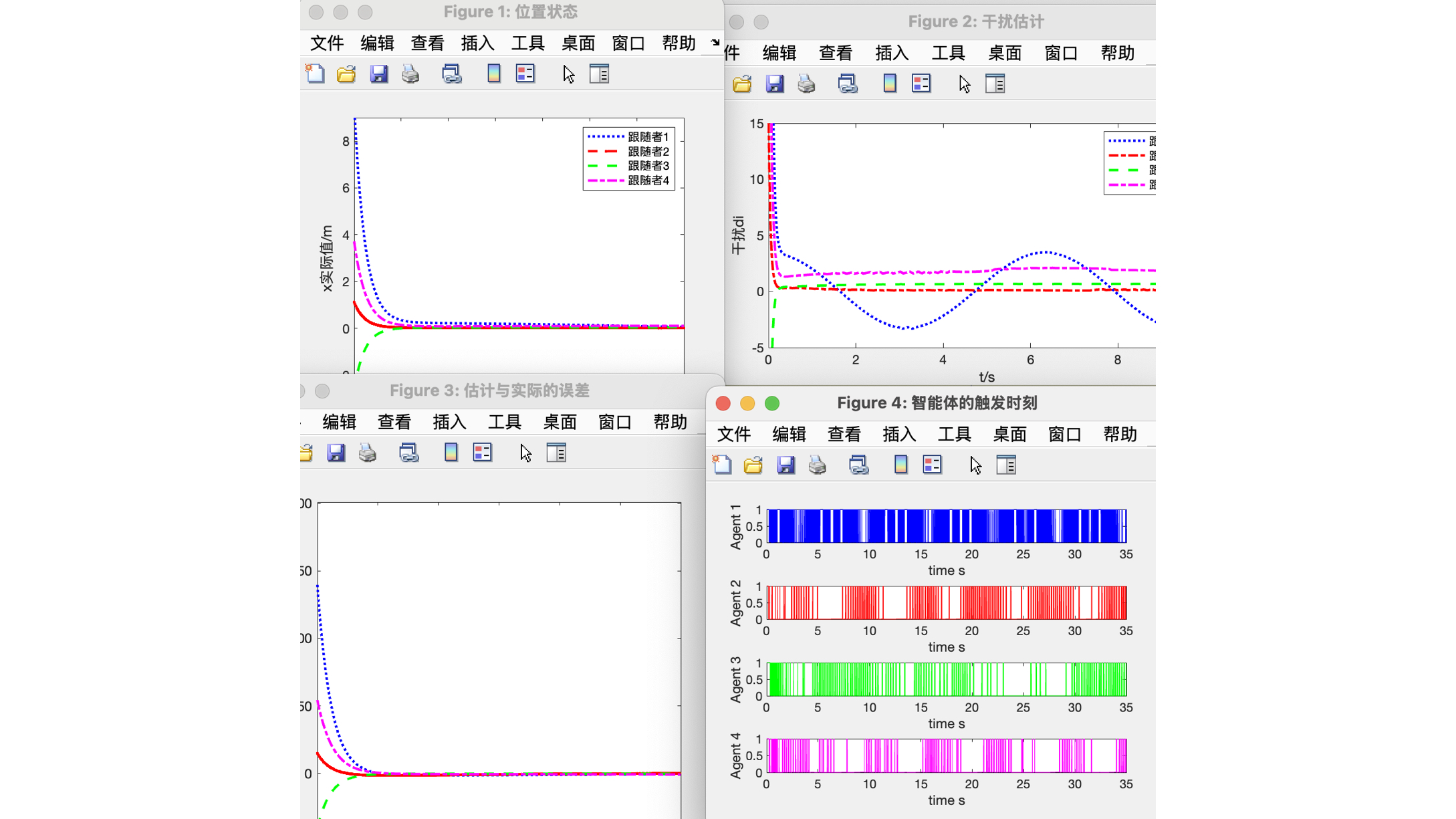Toggle legend icon in Figure 4 toolbar
This screenshot has height=819, width=1456.
click(933, 465)
